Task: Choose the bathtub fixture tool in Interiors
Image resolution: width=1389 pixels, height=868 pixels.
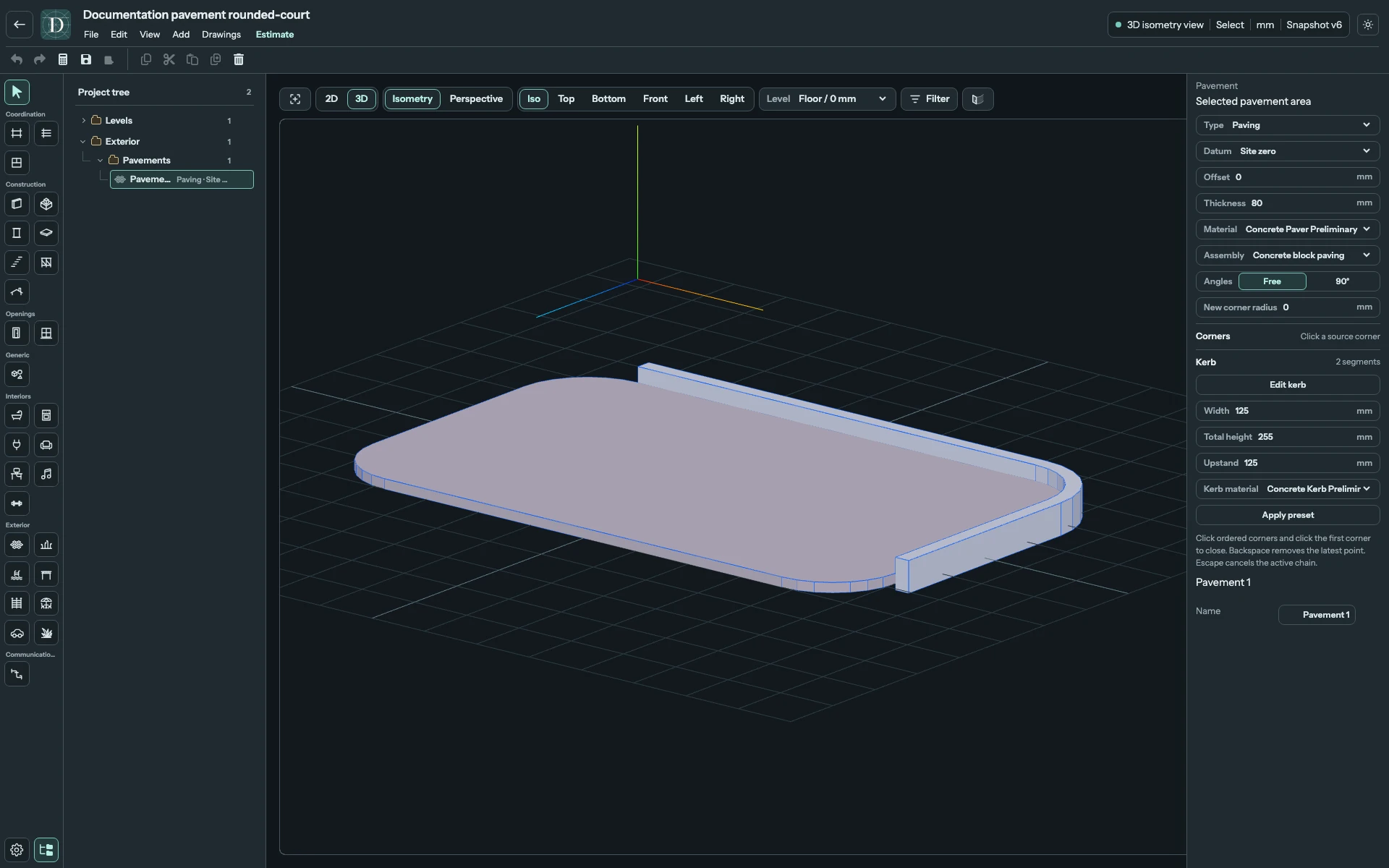Action: point(17,415)
